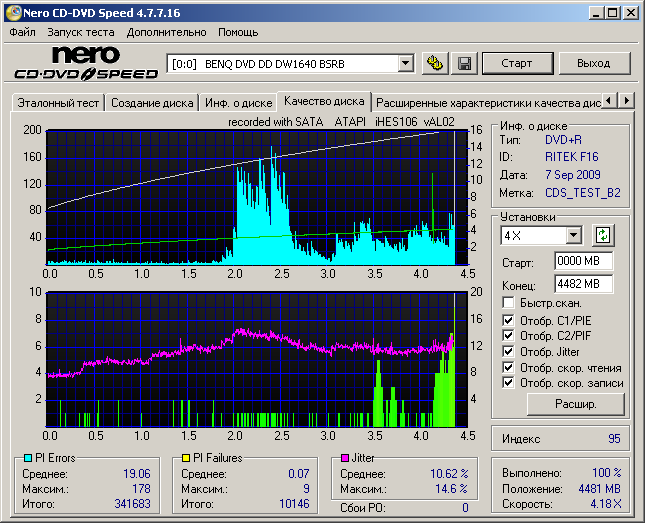The width and height of the screenshot is (645, 523).
Task: Click the Расшир. button
Action: coord(562,404)
